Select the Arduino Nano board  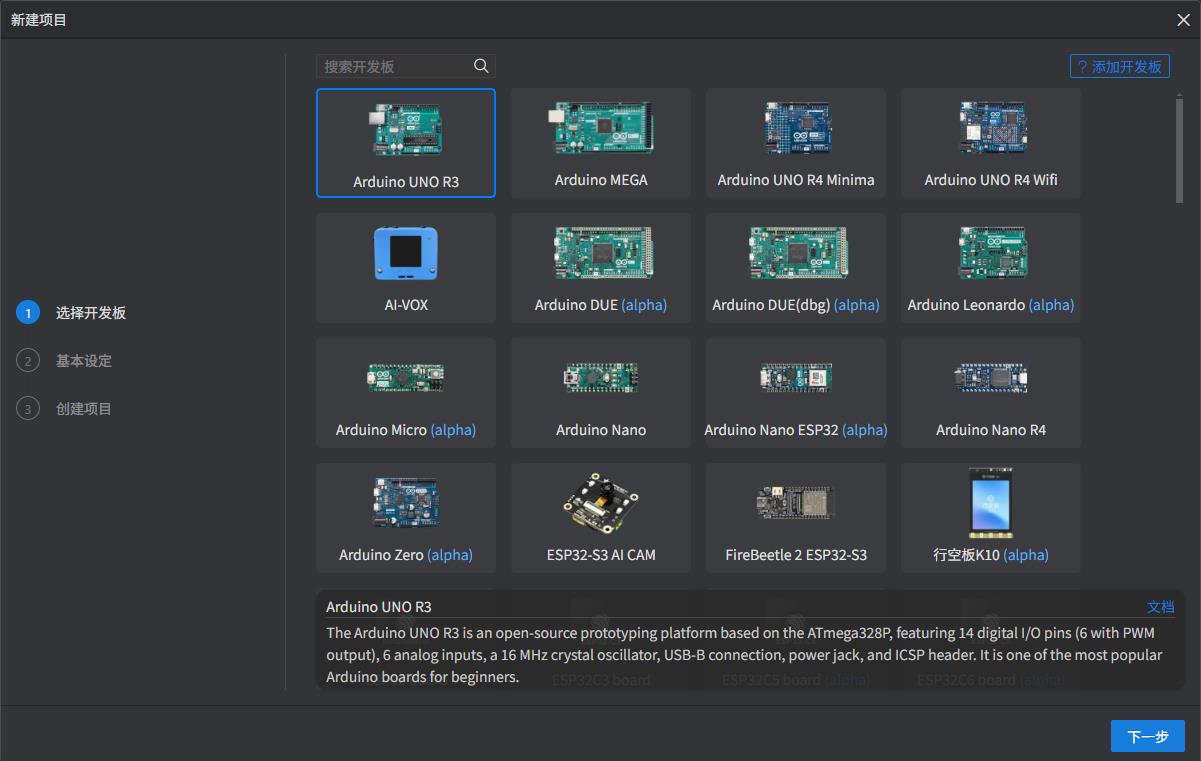tap(601, 393)
